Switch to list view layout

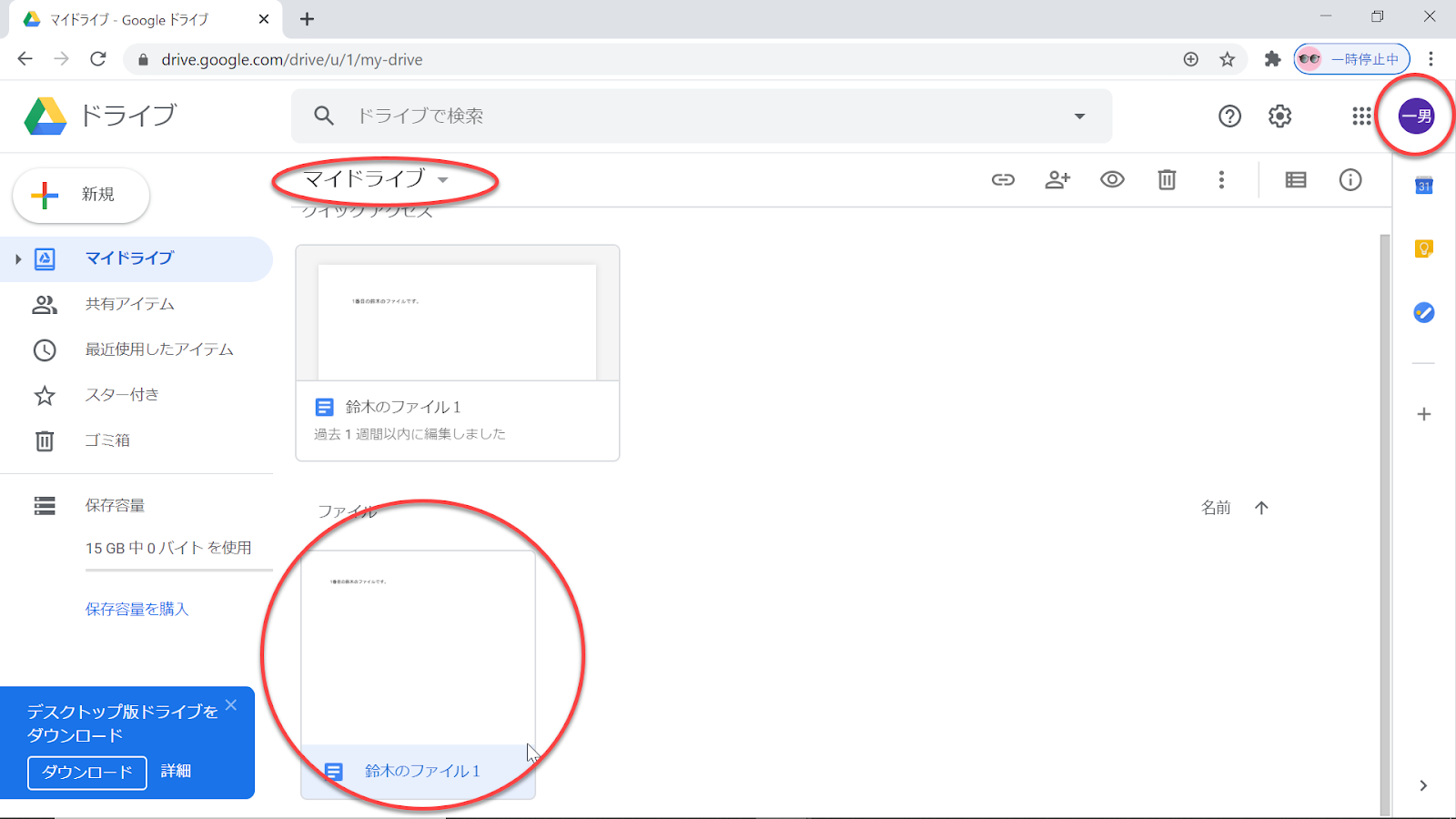click(x=1296, y=179)
